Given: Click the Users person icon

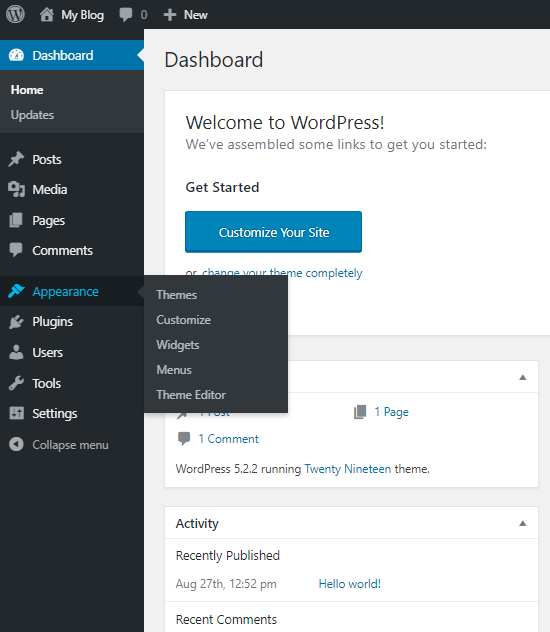Looking at the screenshot, I should [x=16, y=352].
